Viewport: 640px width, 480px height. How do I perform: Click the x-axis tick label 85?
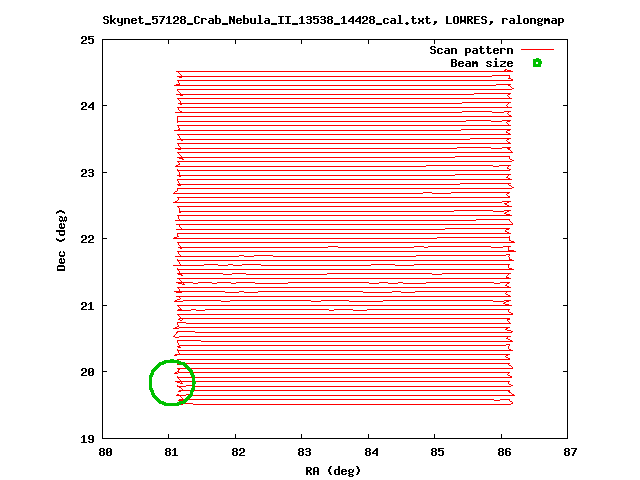point(438,452)
